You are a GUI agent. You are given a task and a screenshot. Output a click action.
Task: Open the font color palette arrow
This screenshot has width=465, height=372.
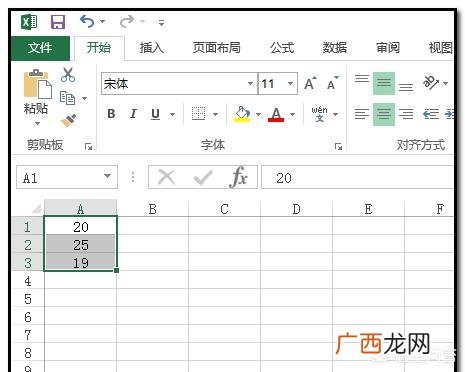(292, 114)
